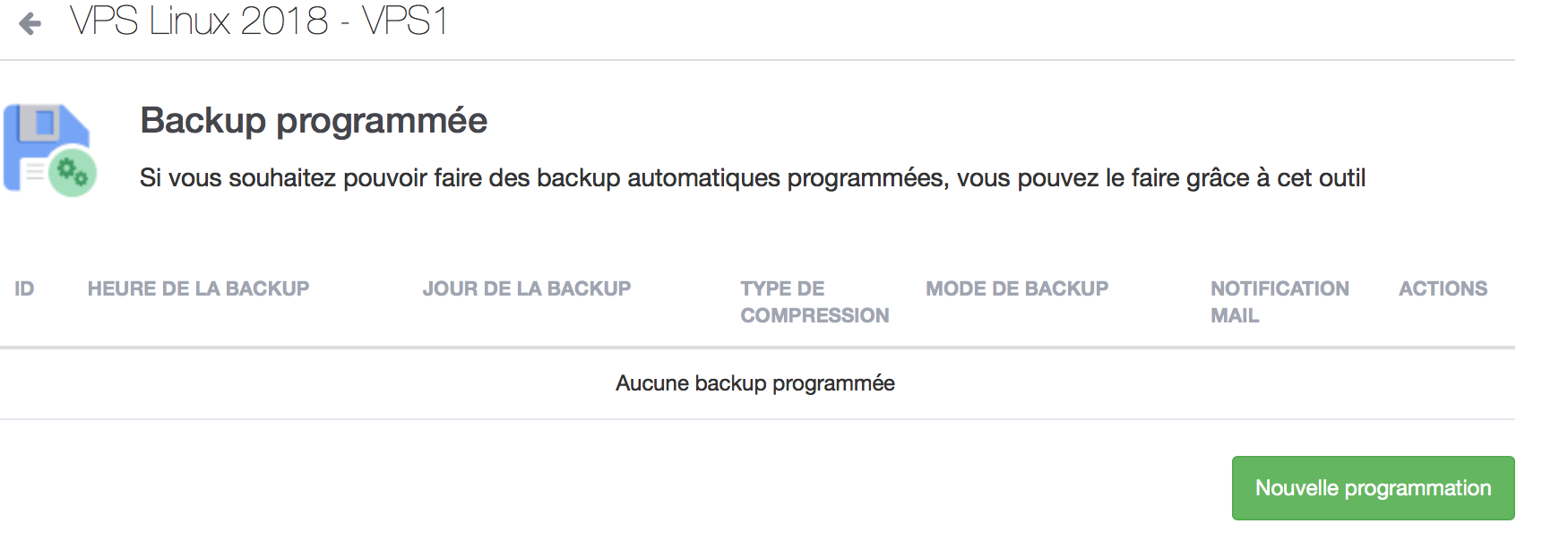Click the VPS Linux 2018 - VPS1 title

258,21
